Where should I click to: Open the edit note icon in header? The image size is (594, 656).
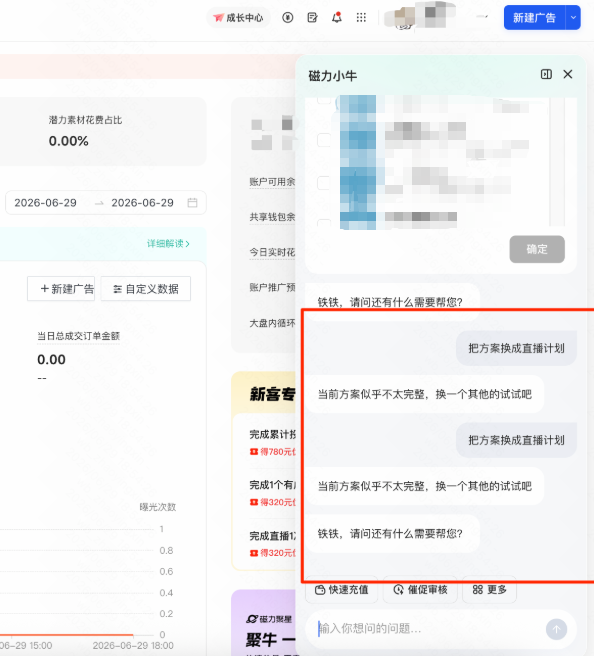pyautogui.click(x=312, y=18)
